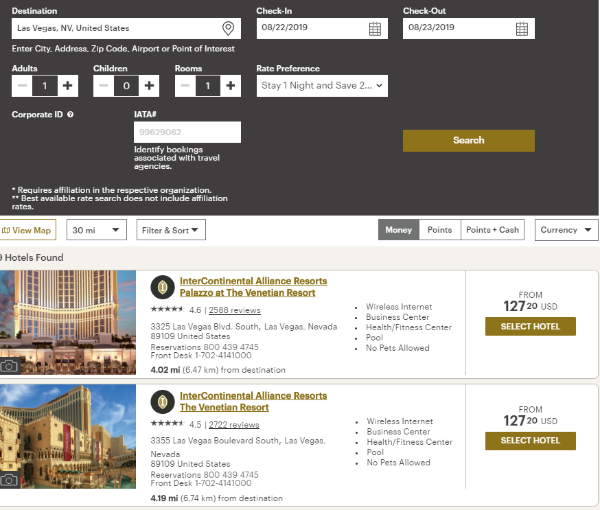Click the Palazzo star rating
The width and height of the screenshot is (600, 510).
click(167, 309)
